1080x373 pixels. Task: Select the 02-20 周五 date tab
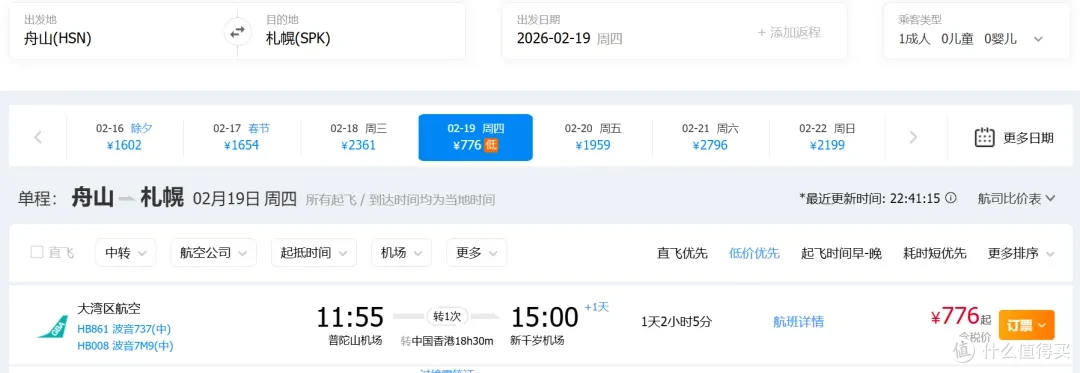[x=593, y=137]
